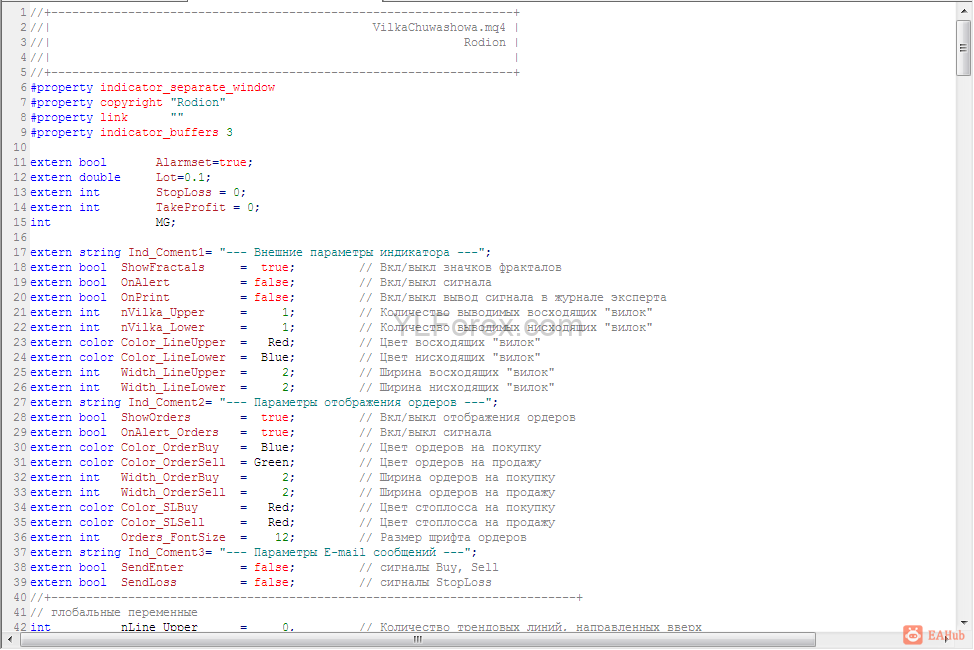974x650 pixels.
Task: Click indicator_buffers on line 9
Action: pos(159,132)
